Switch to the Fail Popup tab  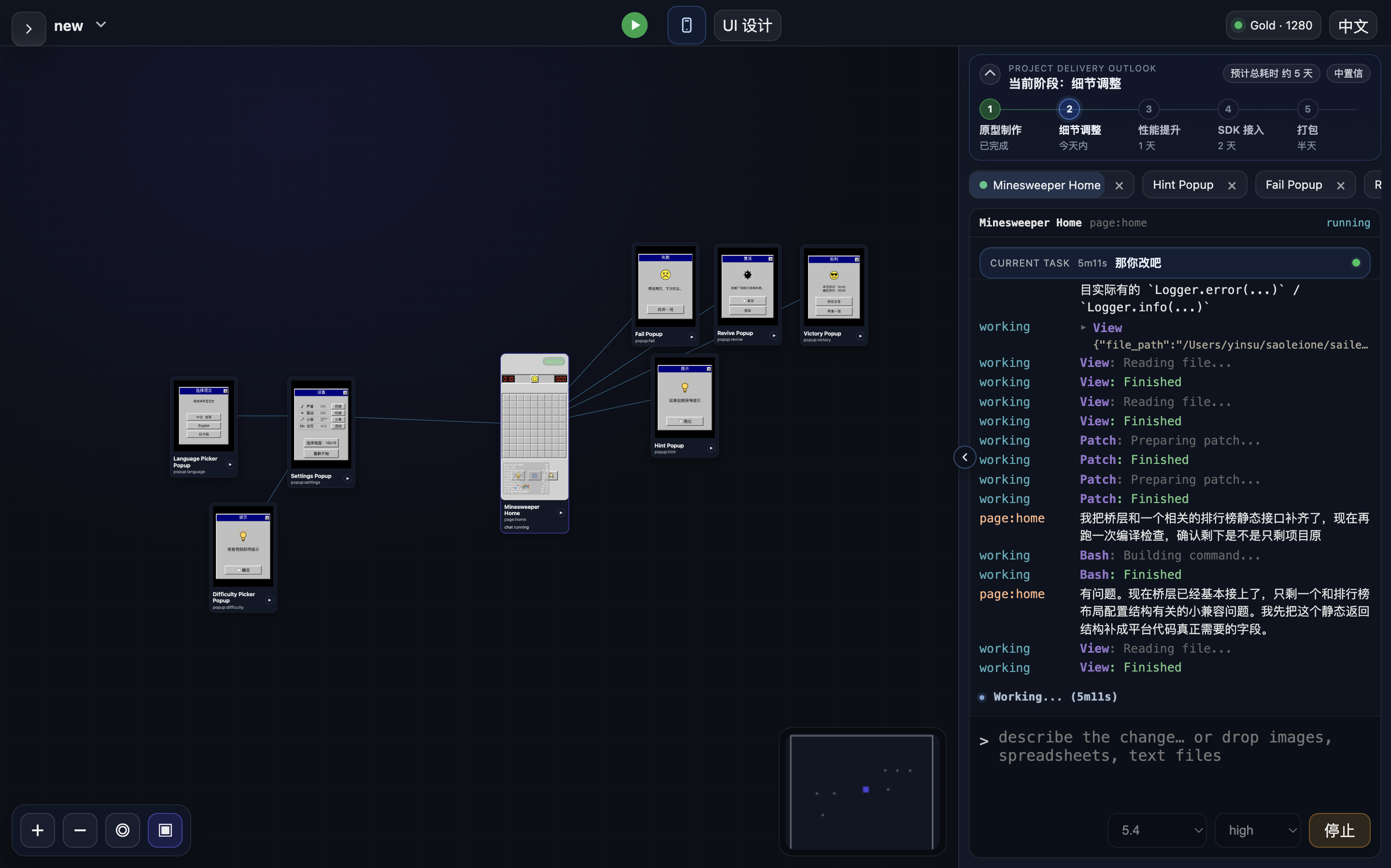click(1293, 185)
